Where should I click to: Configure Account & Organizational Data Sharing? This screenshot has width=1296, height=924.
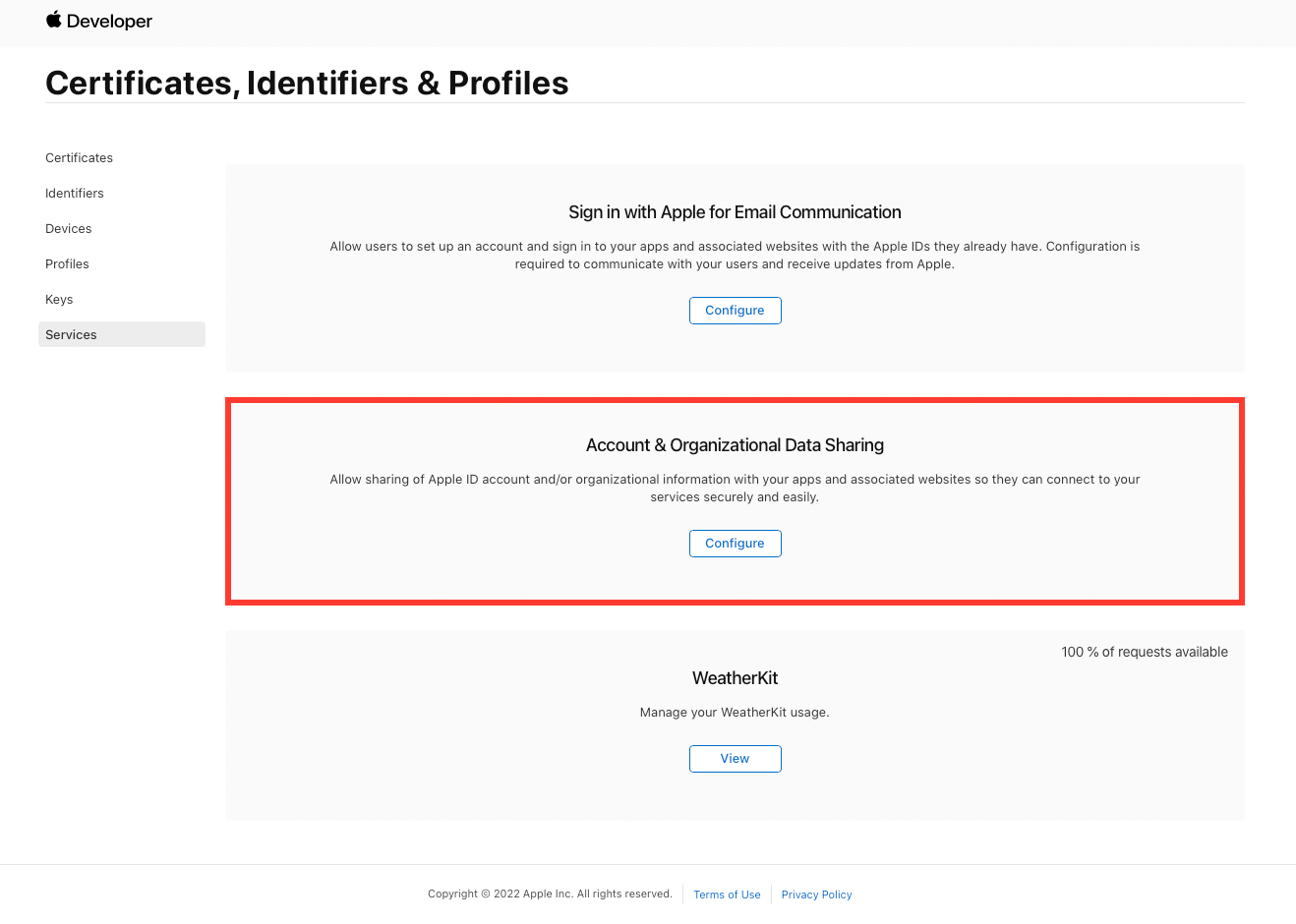tap(735, 543)
